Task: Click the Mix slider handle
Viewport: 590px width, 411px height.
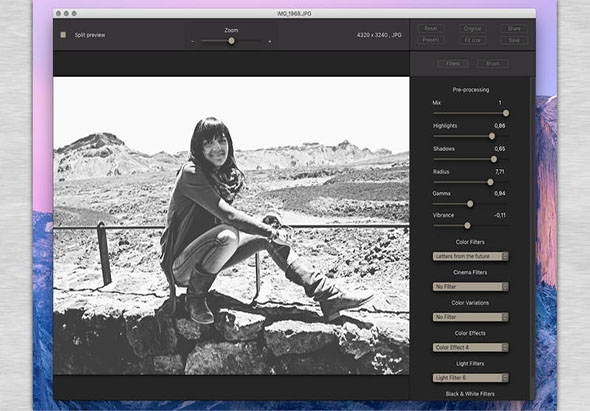Action: coord(506,113)
